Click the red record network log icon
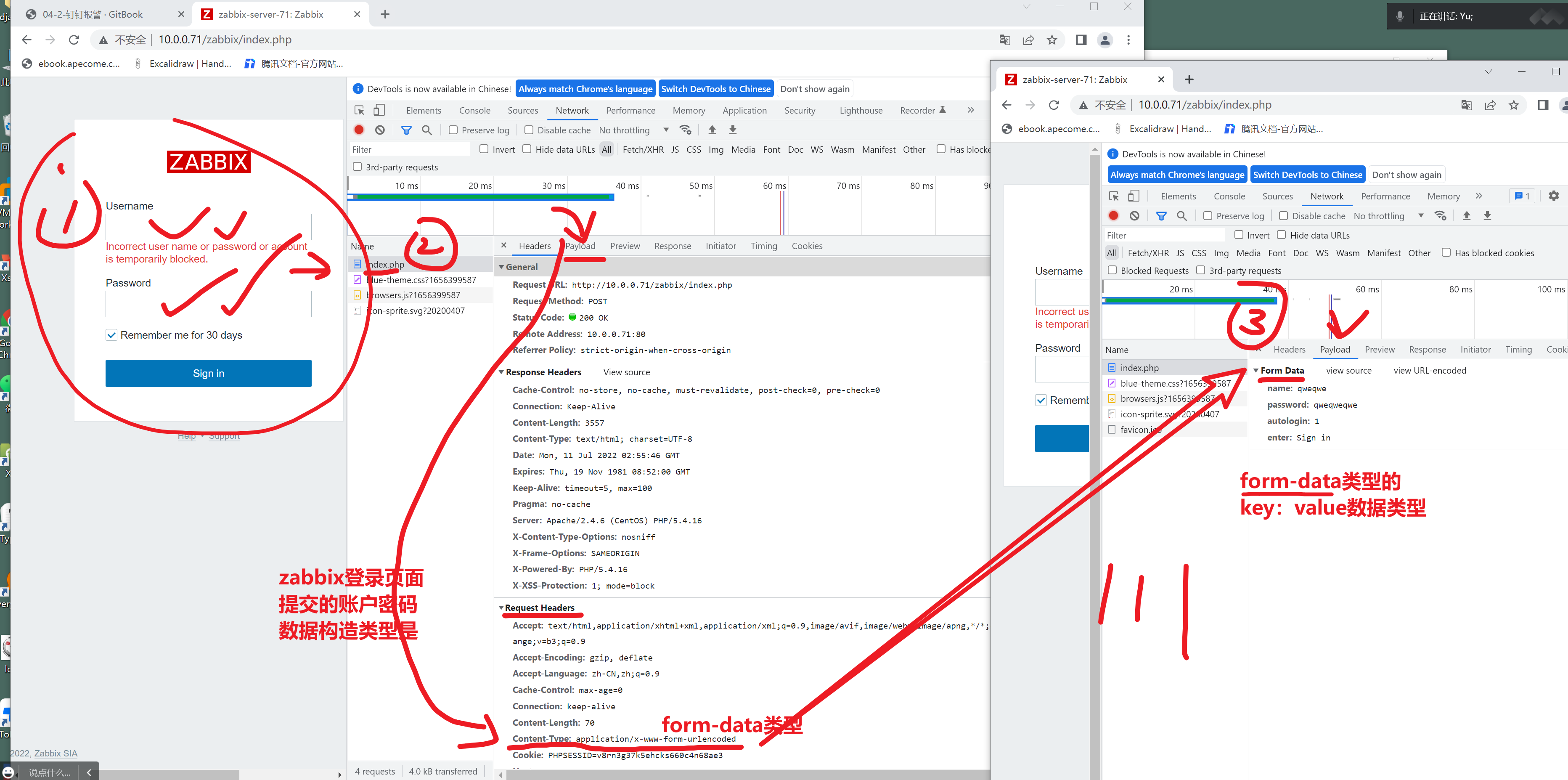Image resolution: width=1568 pixels, height=780 pixels. pos(359,130)
